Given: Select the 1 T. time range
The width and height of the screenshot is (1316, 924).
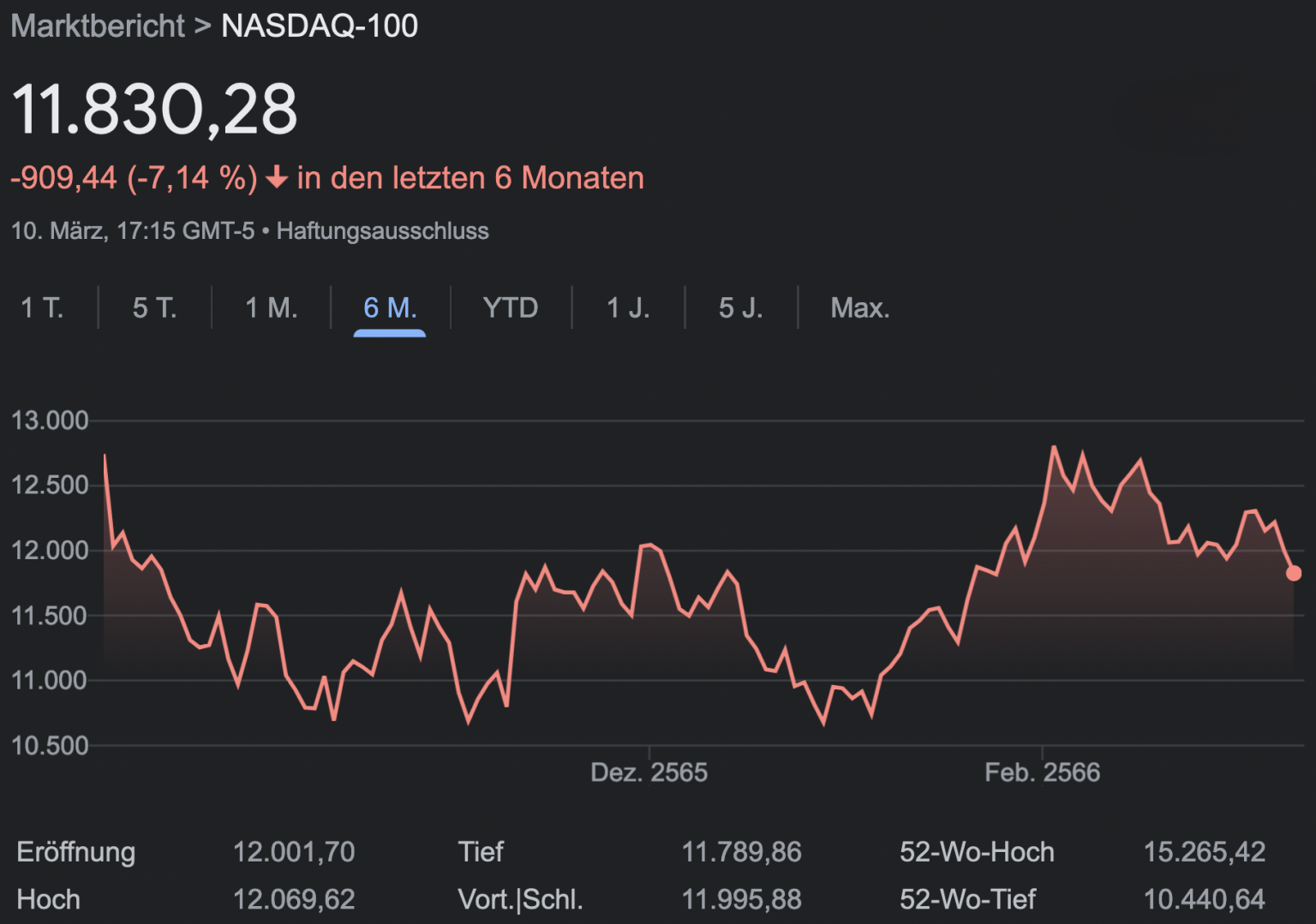Looking at the screenshot, I should pos(44,307).
